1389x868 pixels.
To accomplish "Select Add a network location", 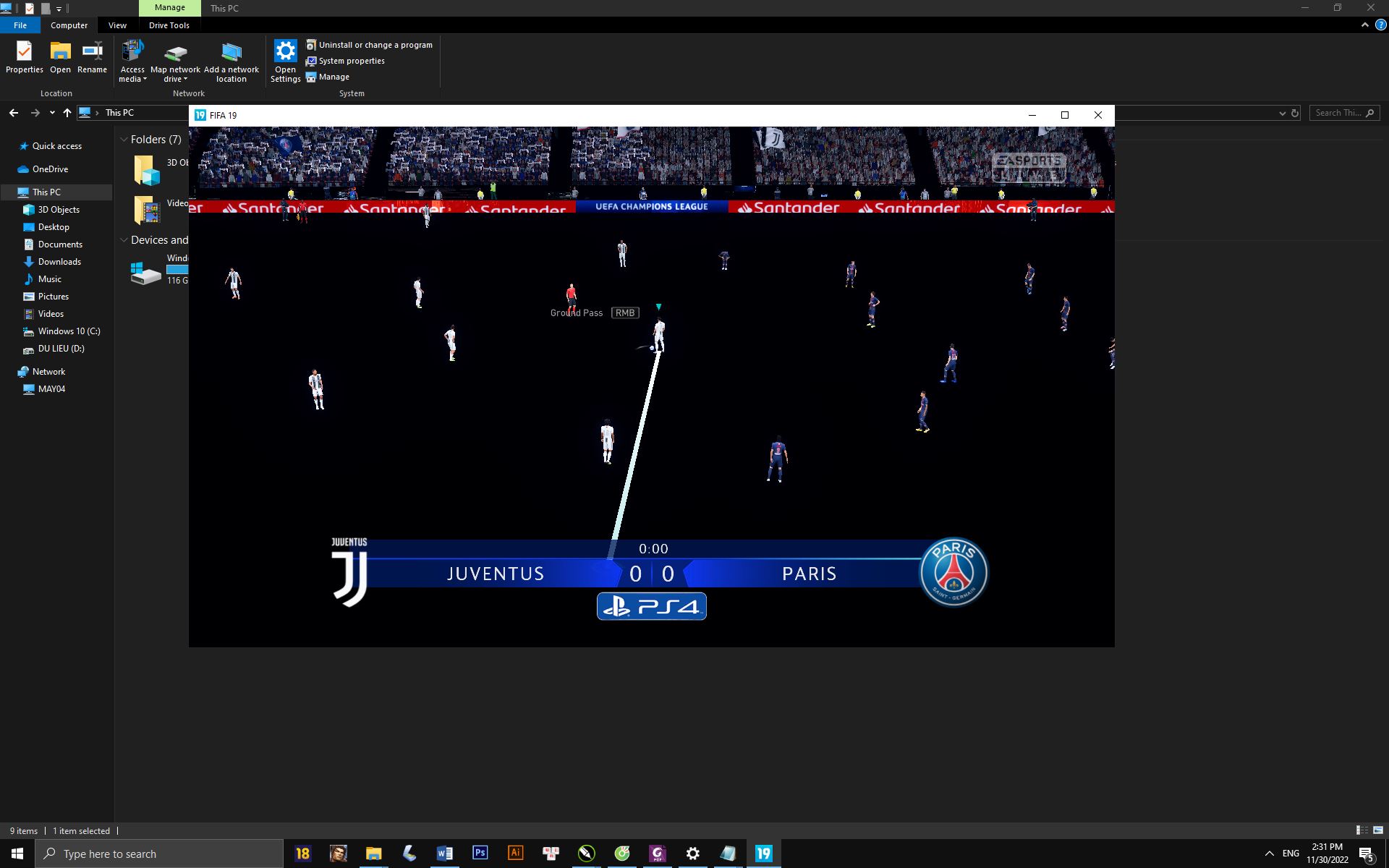I will (231, 61).
